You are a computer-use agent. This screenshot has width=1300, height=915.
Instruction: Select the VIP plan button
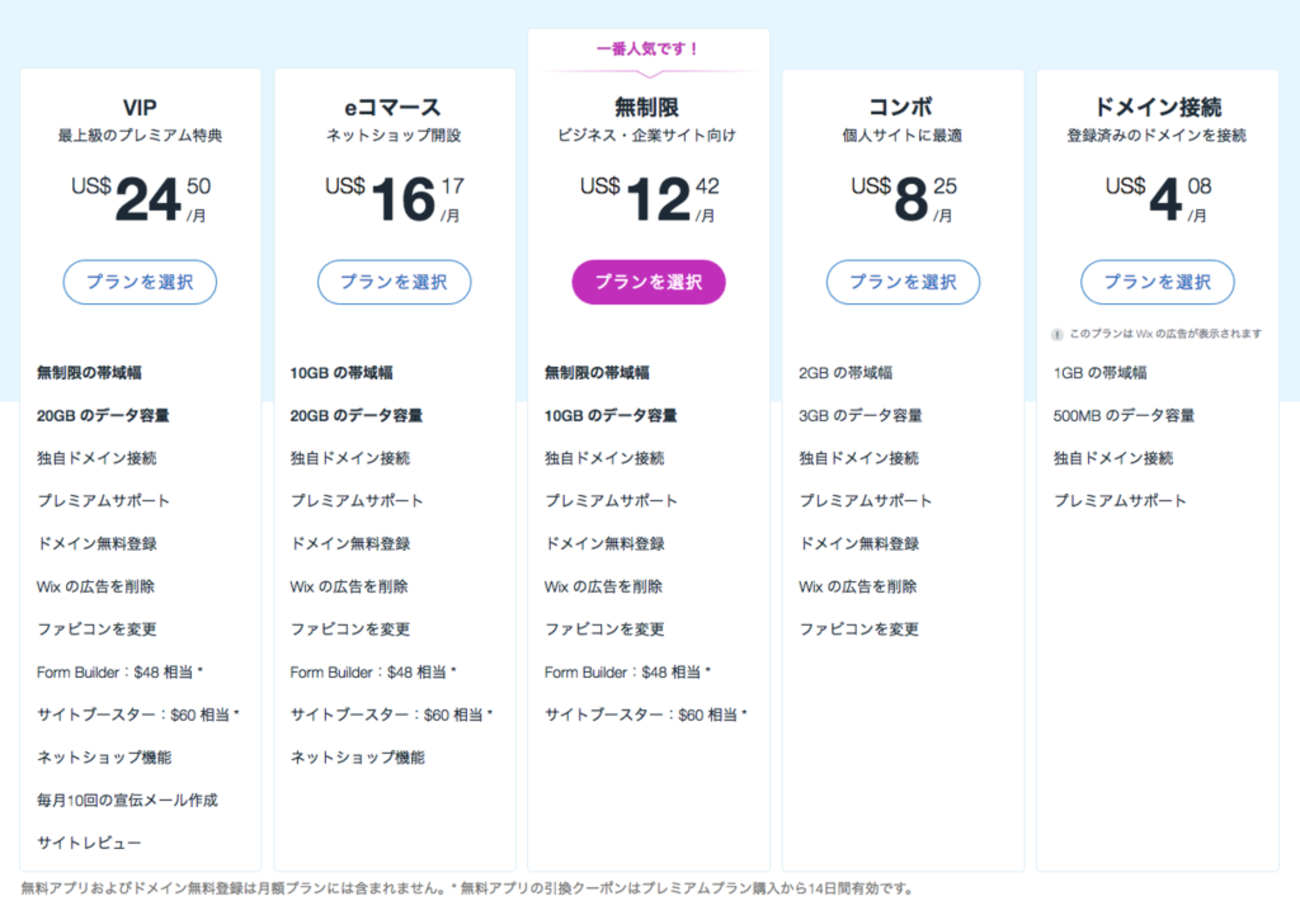(x=140, y=282)
